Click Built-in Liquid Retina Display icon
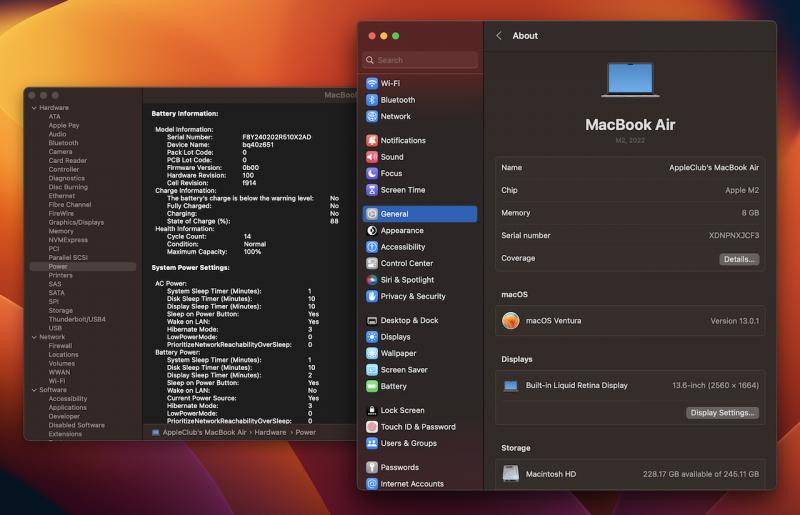The width and height of the screenshot is (800, 515). pos(511,386)
